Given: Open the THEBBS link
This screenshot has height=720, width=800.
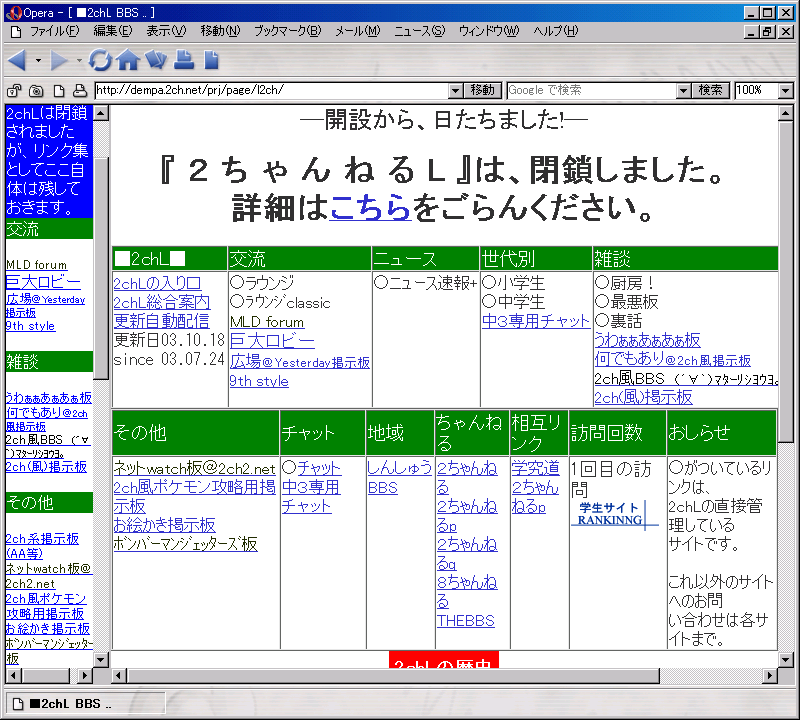Looking at the screenshot, I should [x=466, y=621].
